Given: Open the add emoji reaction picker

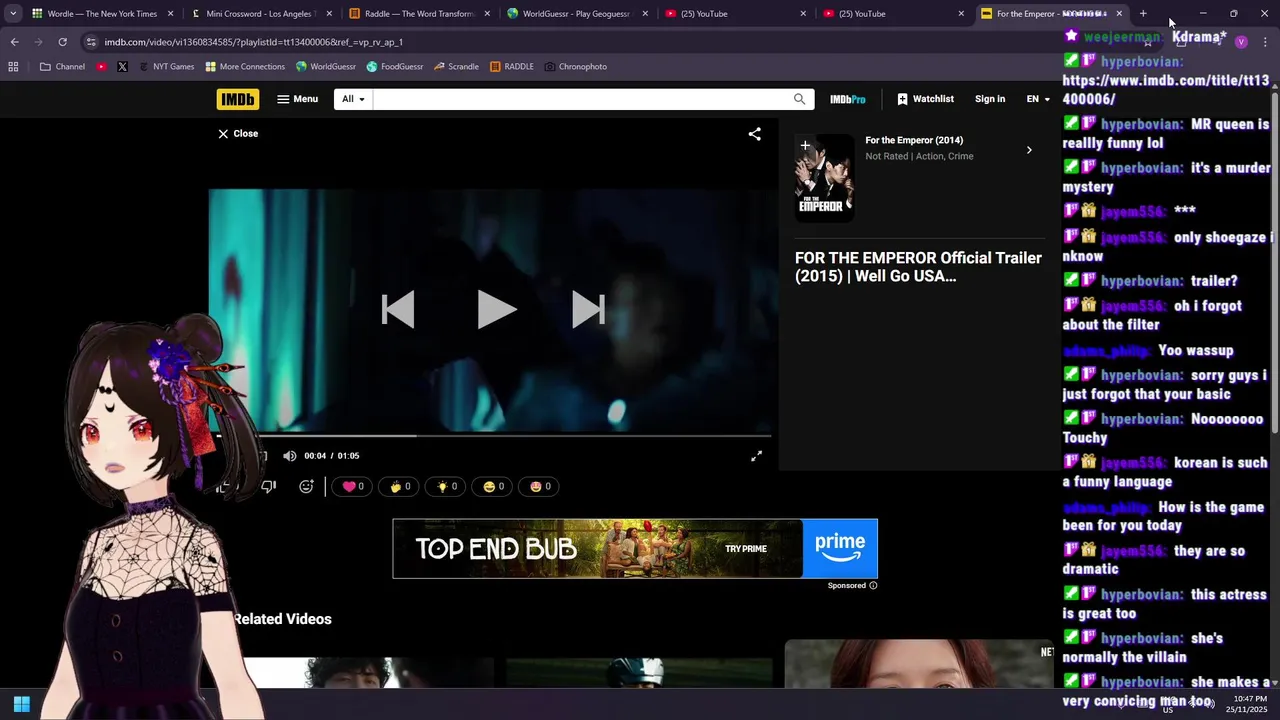Looking at the screenshot, I should [x=306, y=486].
